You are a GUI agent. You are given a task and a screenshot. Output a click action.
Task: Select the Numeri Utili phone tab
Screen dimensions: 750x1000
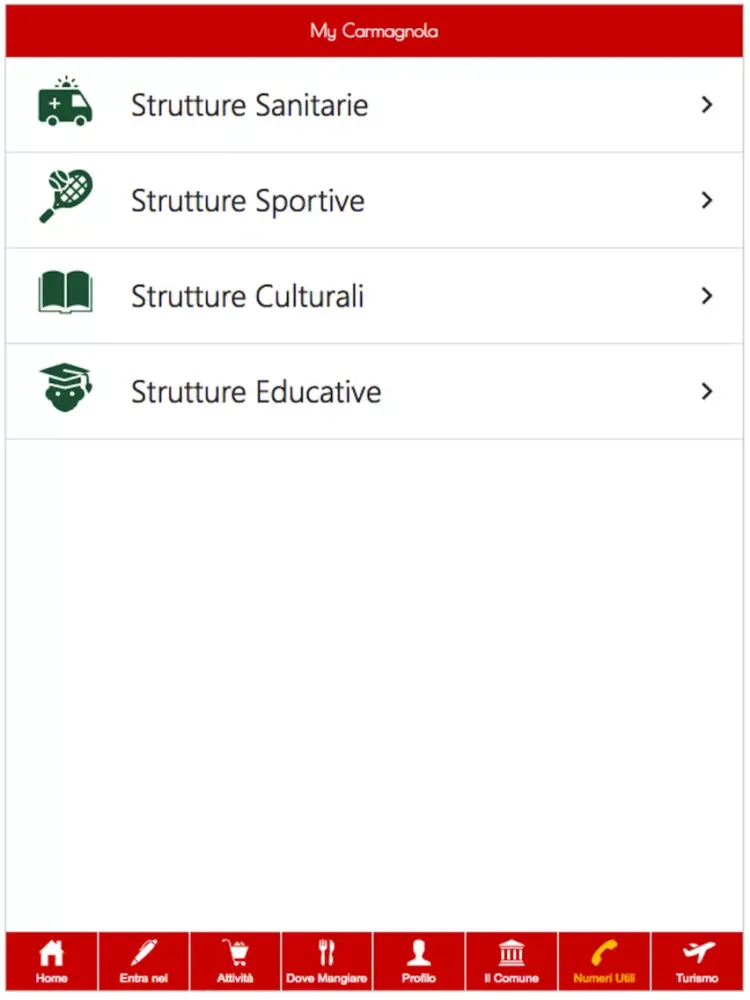click(604, 962)
